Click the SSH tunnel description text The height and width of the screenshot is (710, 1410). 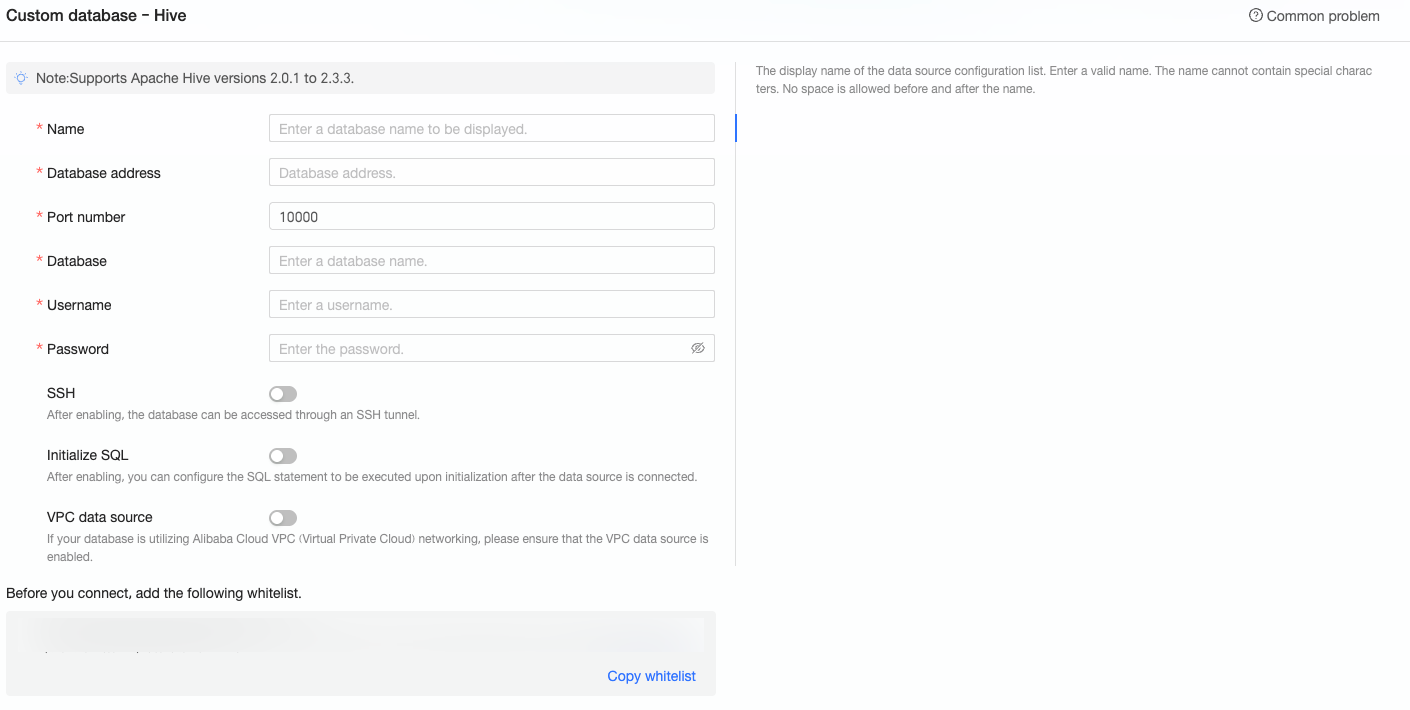pos(233,414)
